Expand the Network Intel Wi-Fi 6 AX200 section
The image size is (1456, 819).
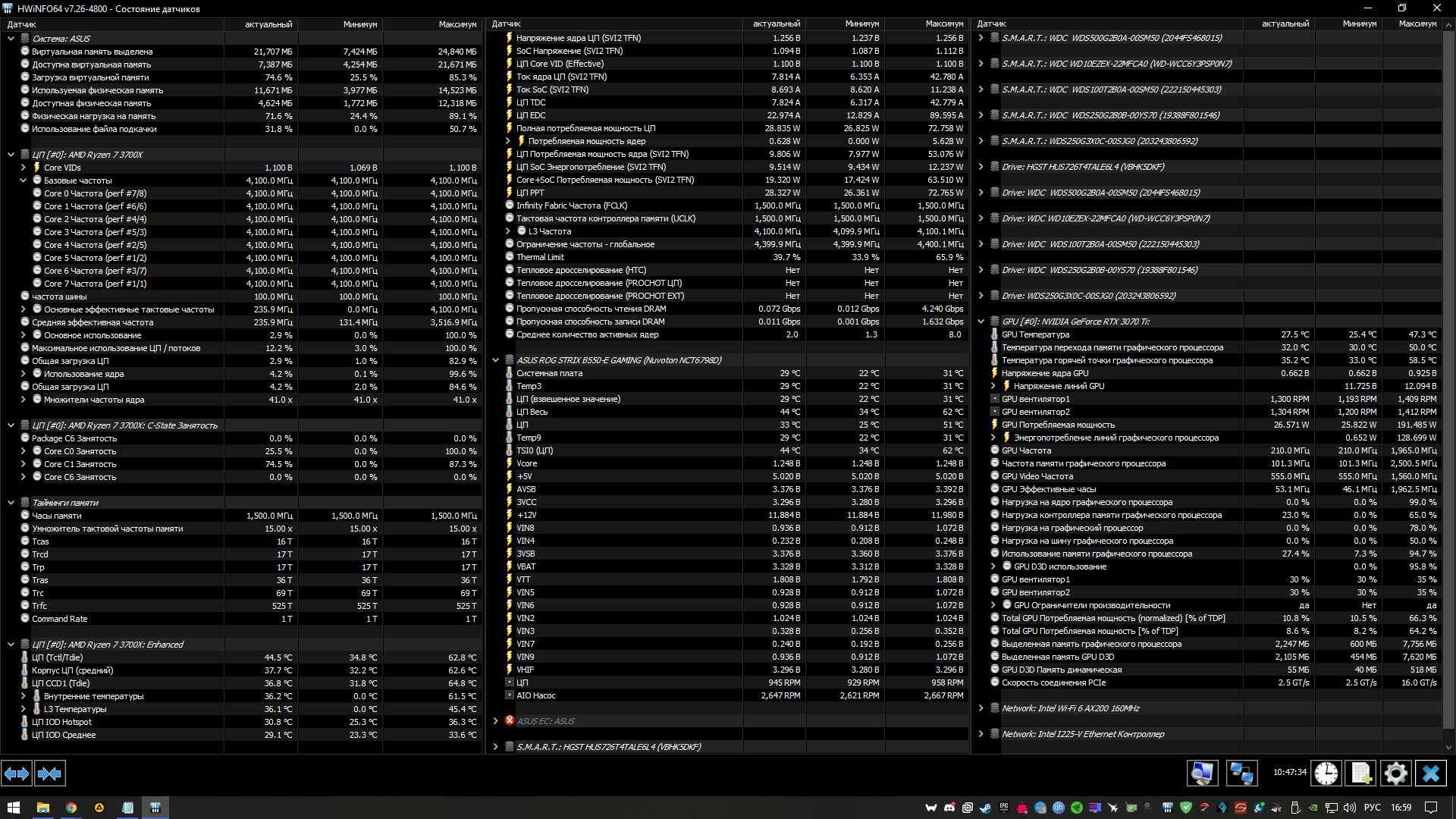tap(981, 708)
